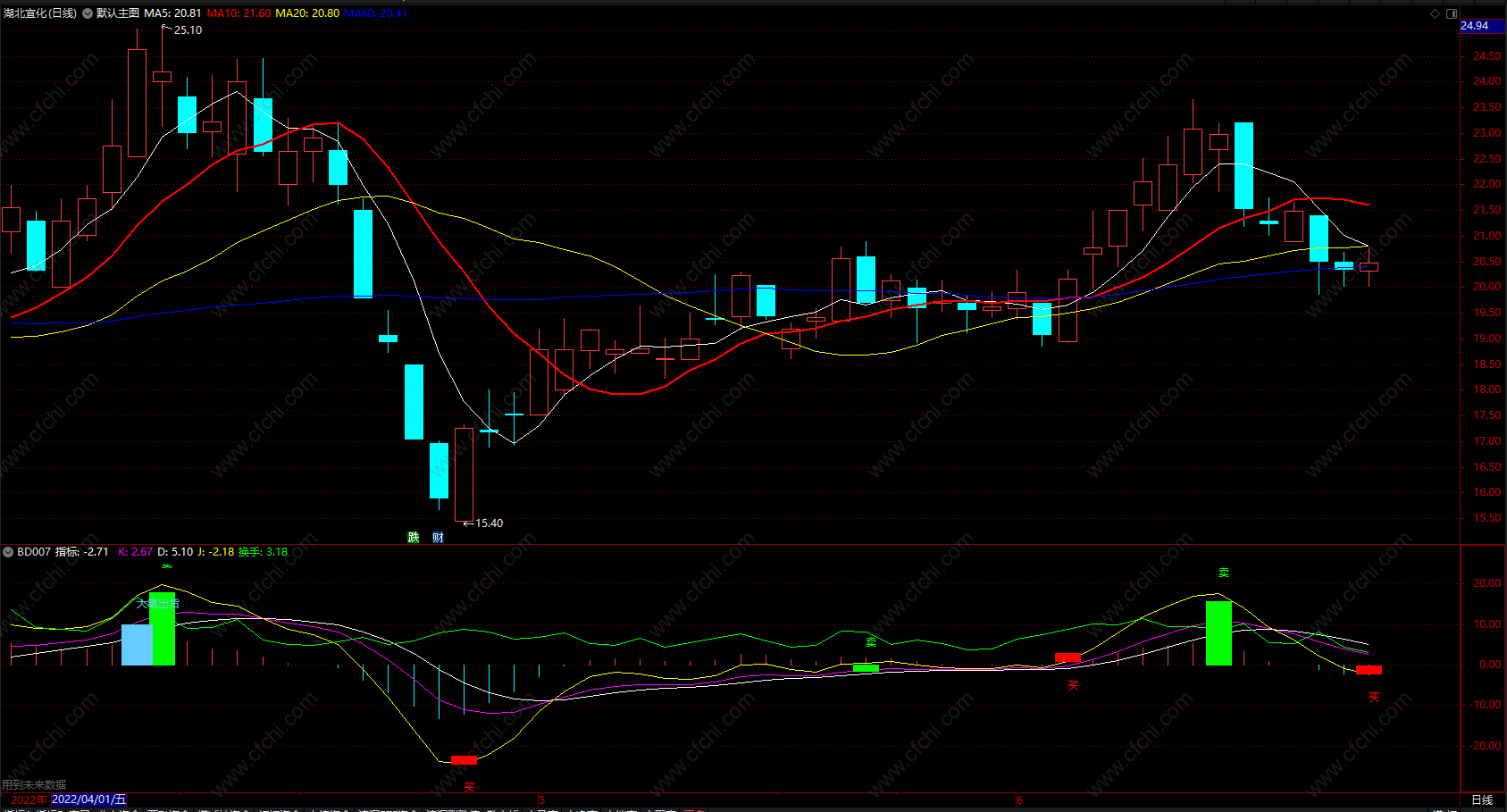This screenshot has width=1507, height=812.
Task: Click the 18.00 price axis label
Action: click(1486, 389)
